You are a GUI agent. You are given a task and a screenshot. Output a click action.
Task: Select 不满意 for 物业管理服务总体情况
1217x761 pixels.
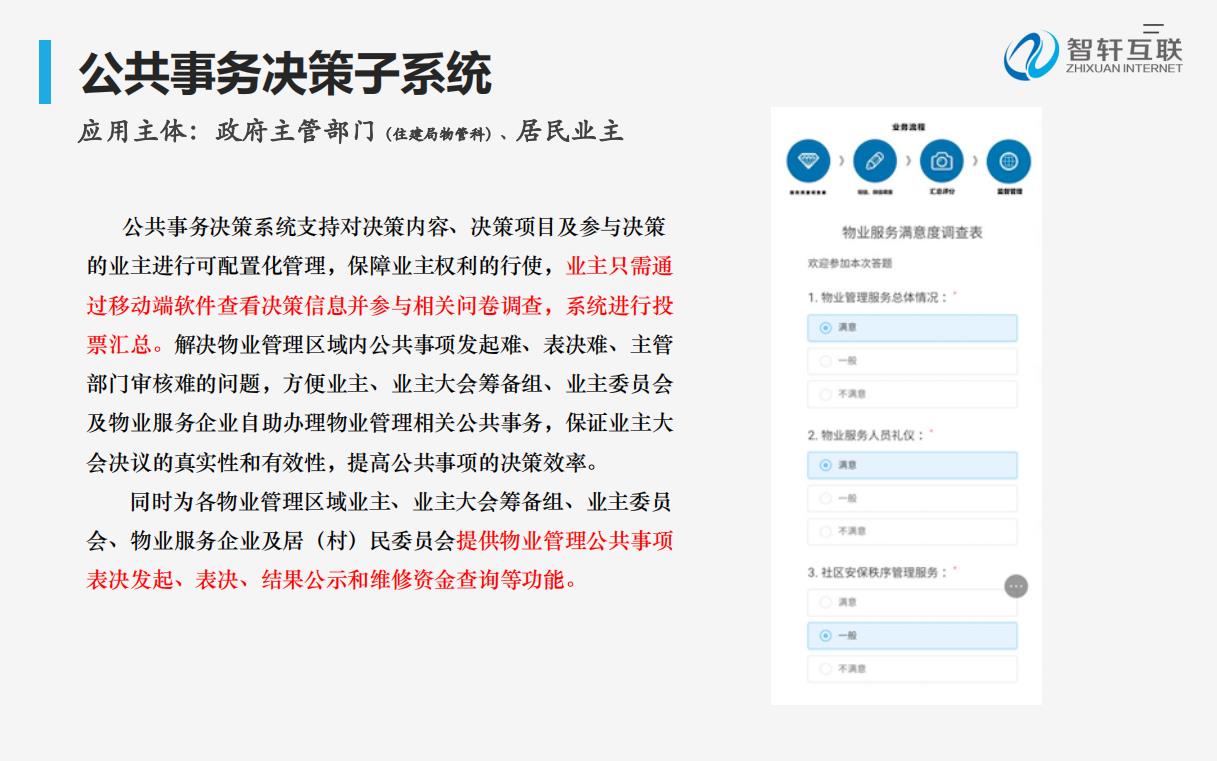912,394
